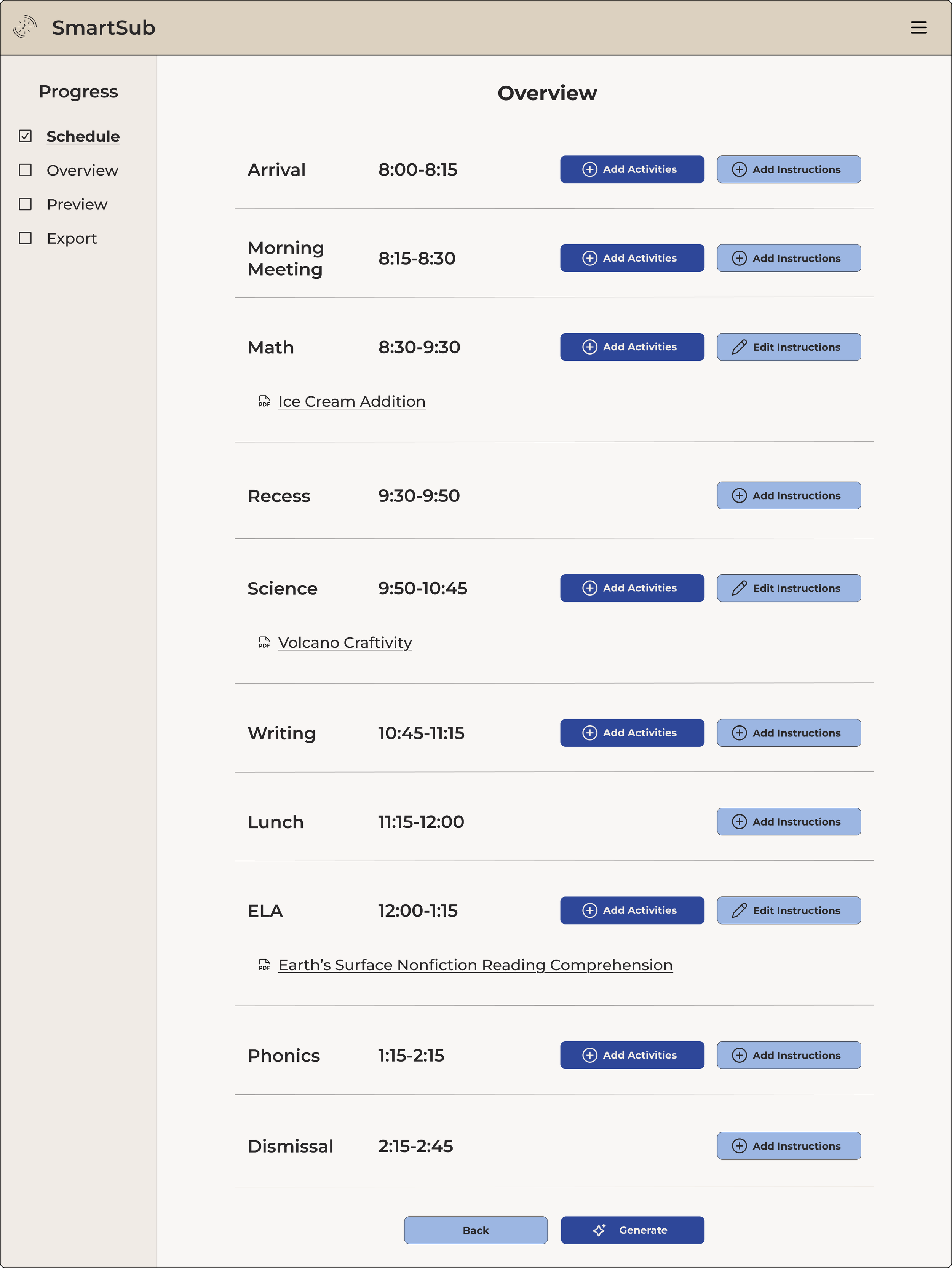Click pencil icon in Math Edit Instructions

[740, 347]
